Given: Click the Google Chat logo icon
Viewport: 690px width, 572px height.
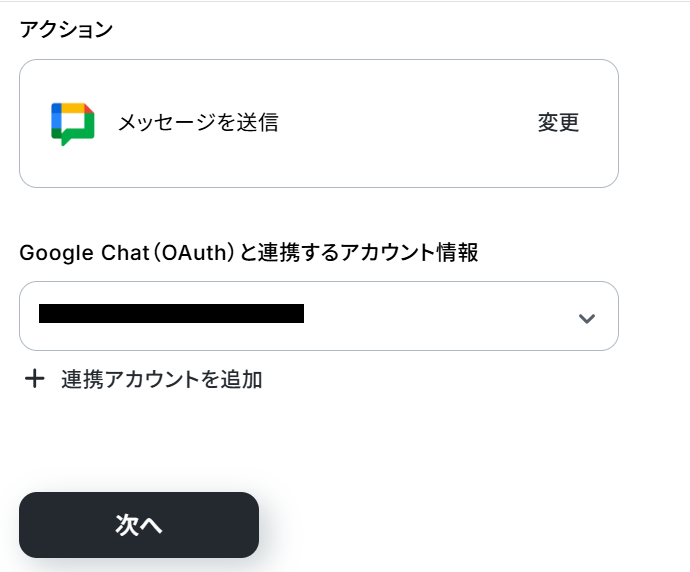Looking at the screenshot, I should pos(72,124).
